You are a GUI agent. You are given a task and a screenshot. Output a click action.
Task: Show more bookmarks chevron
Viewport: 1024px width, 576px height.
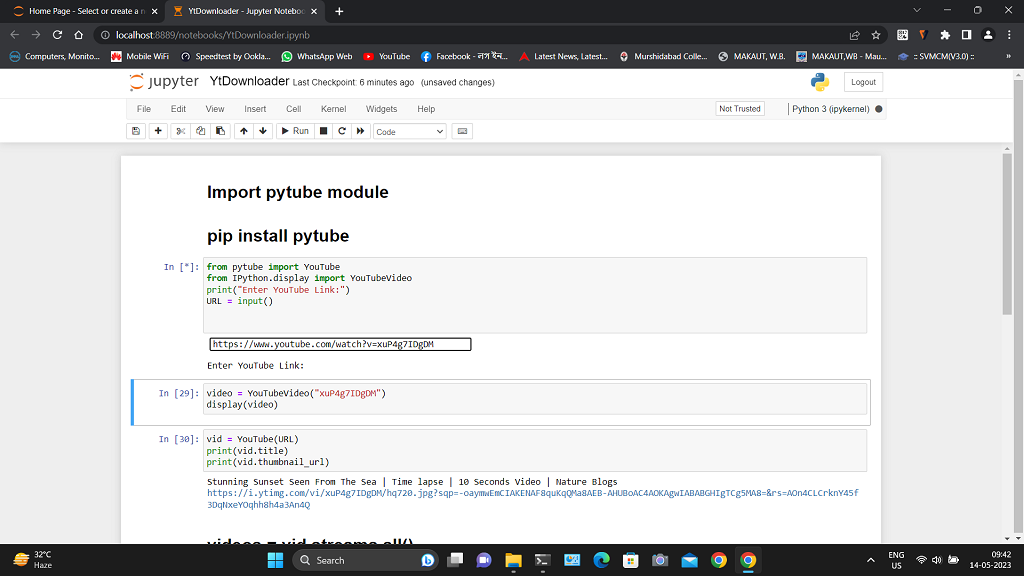(x=1008, y=56)
